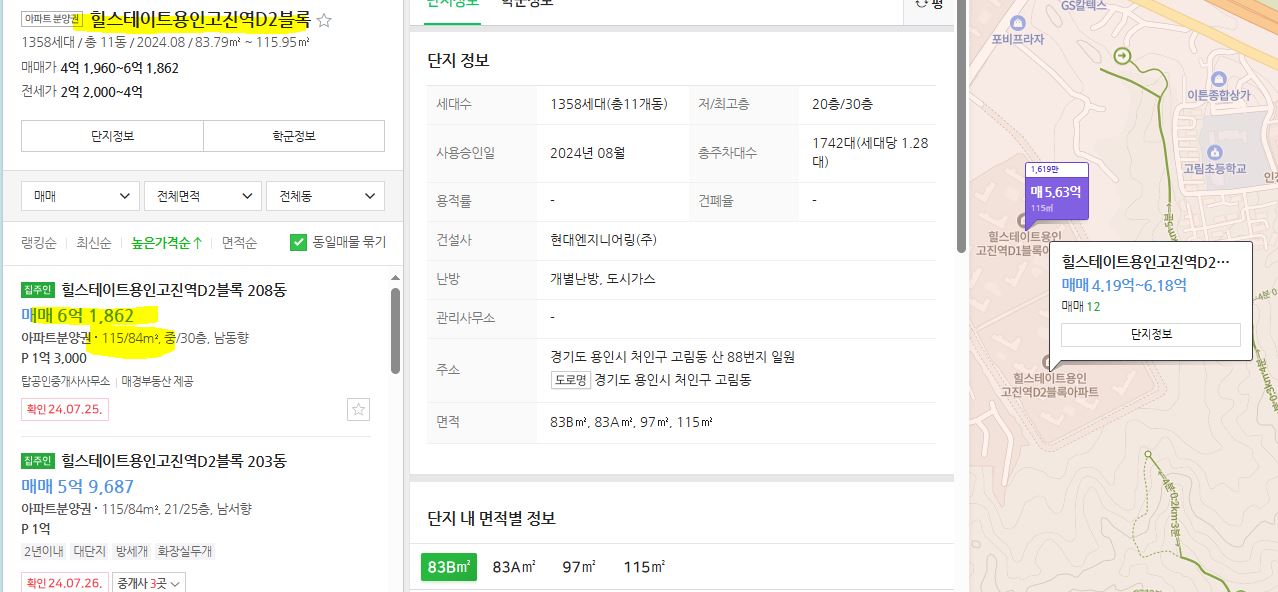Viewport: 1278px width, 592px height.
Task: Sort listings by 랭킹순
Action: tap(39, 243)
